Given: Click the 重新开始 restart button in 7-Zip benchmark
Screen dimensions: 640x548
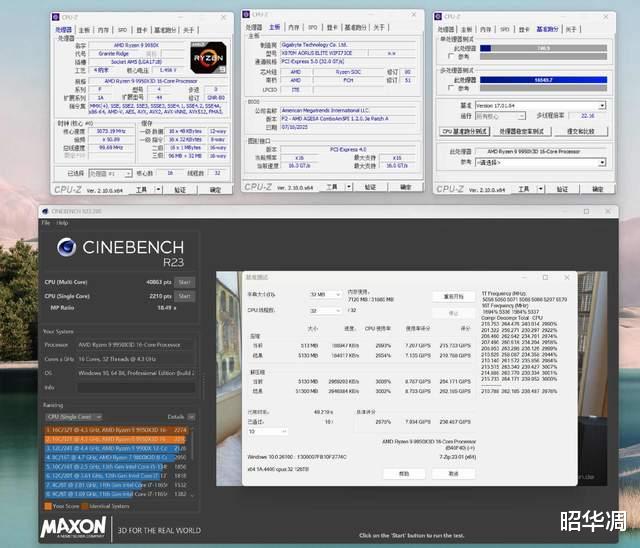Looking at the screenshot, I should click(453, 296).
